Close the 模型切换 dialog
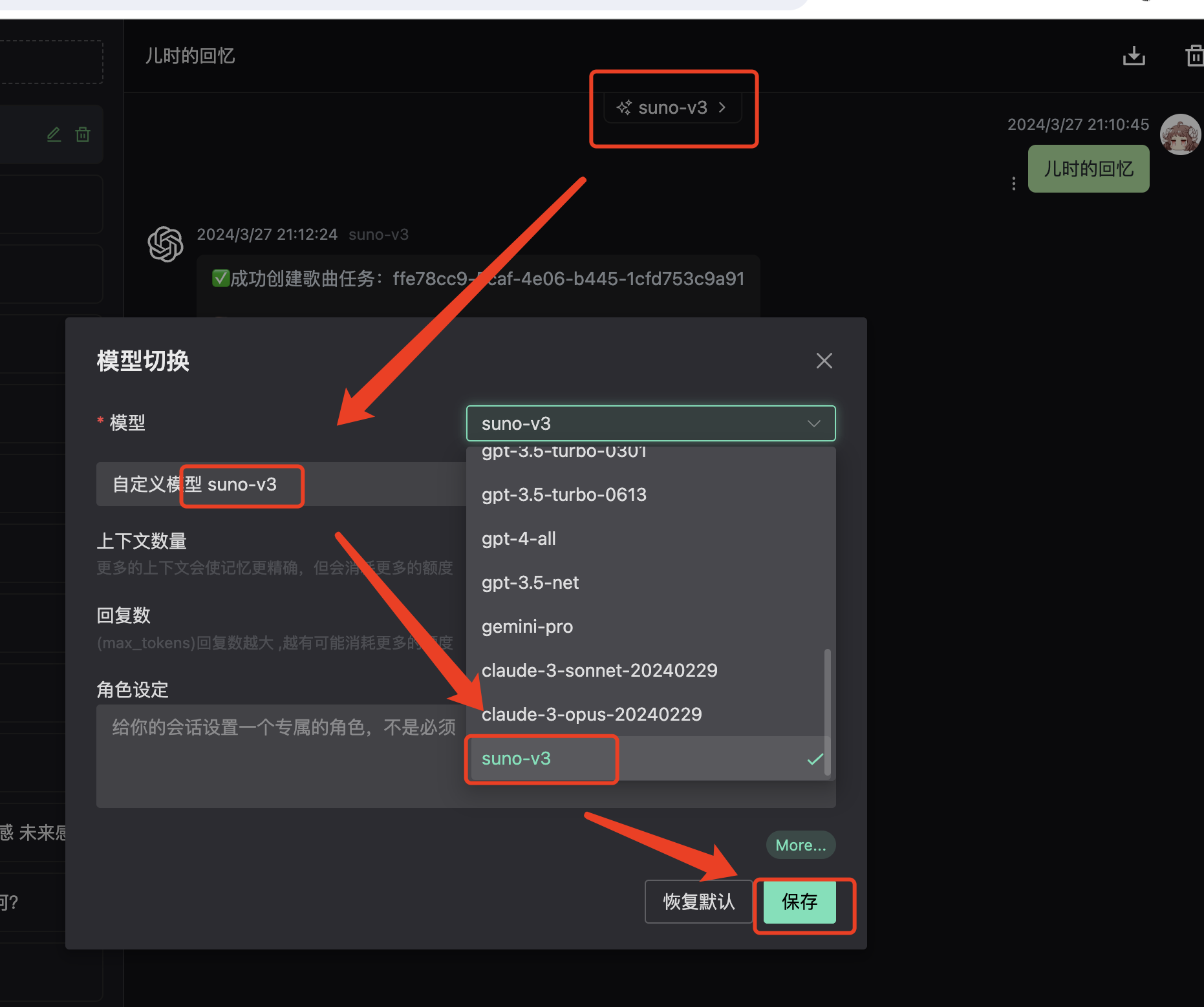 click(824, 361)
